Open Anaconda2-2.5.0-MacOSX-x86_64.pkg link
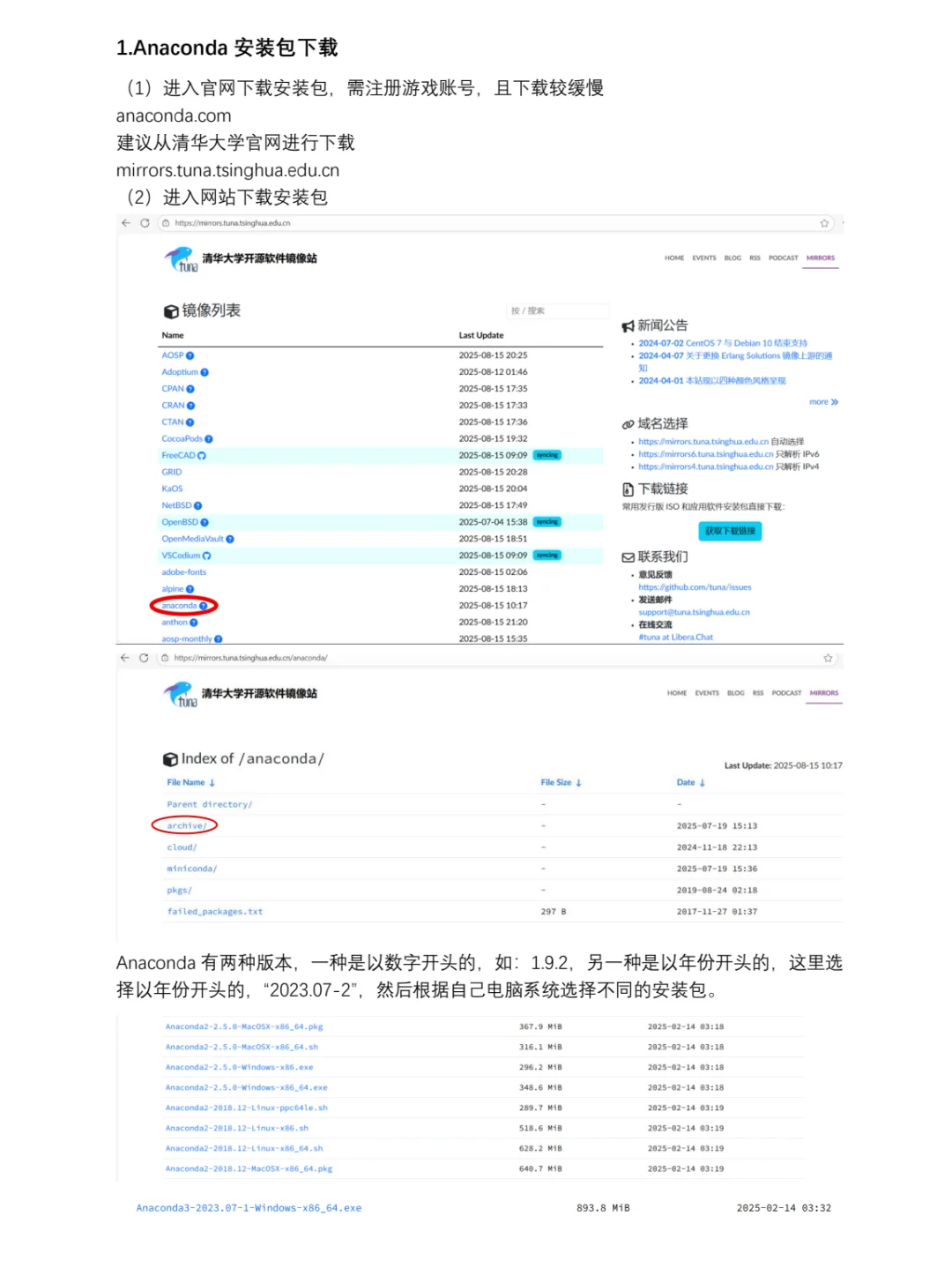 pyautogui.click(x=244, y=1026)
